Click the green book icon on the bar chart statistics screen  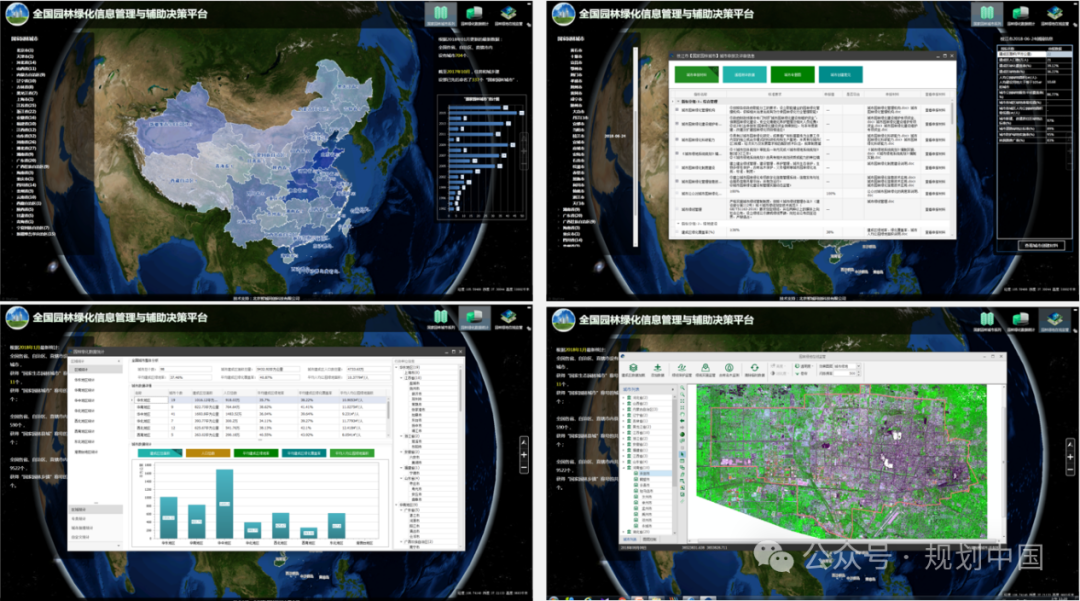[x=441, y=317]
